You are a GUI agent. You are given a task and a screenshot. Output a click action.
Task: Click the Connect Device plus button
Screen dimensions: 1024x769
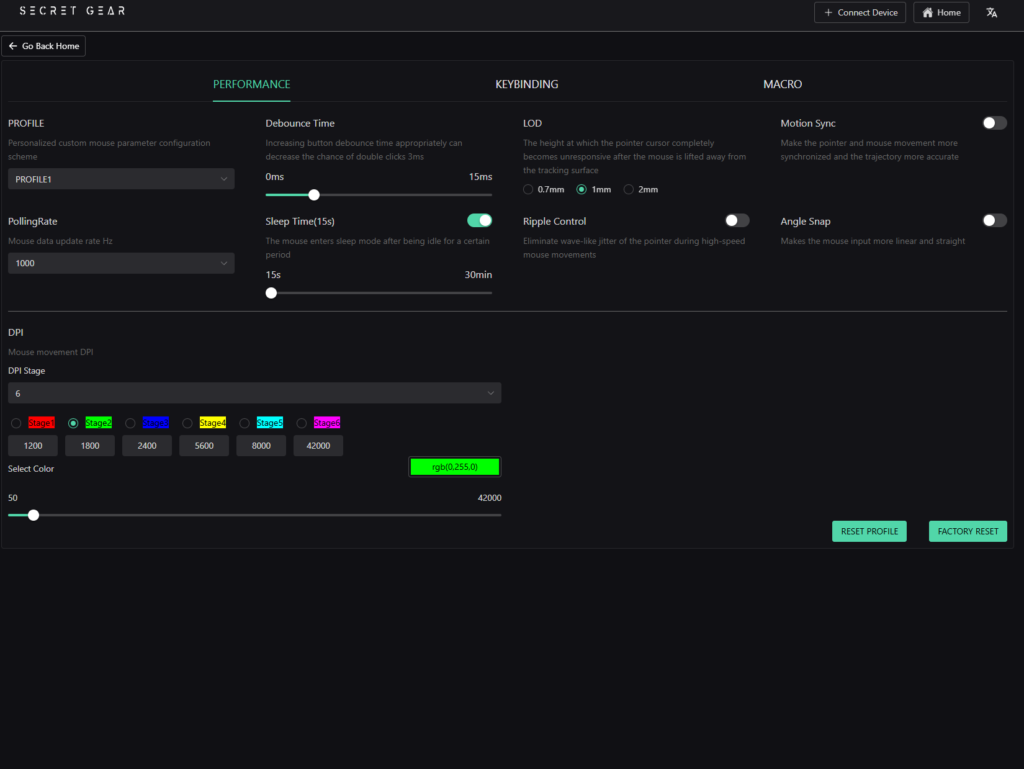coord(860,13)
